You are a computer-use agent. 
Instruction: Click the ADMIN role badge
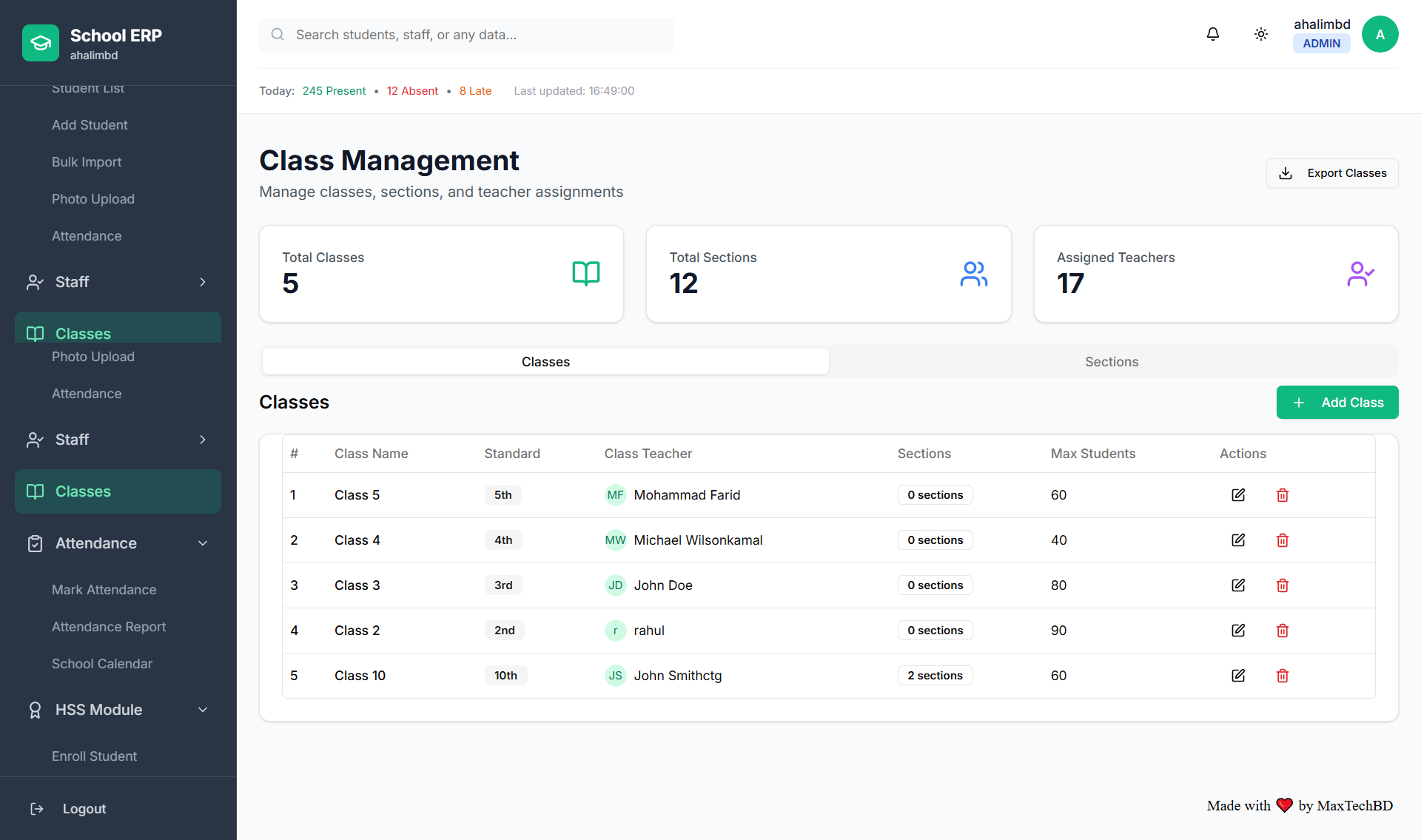point(1321,44)
